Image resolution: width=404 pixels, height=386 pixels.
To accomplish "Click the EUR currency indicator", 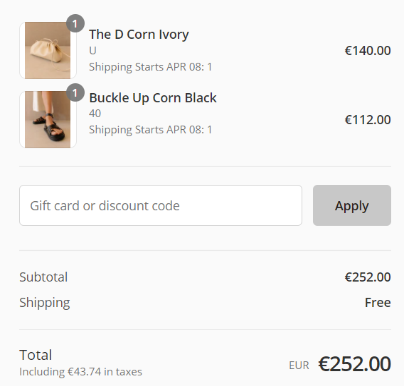I will (299, 365).
